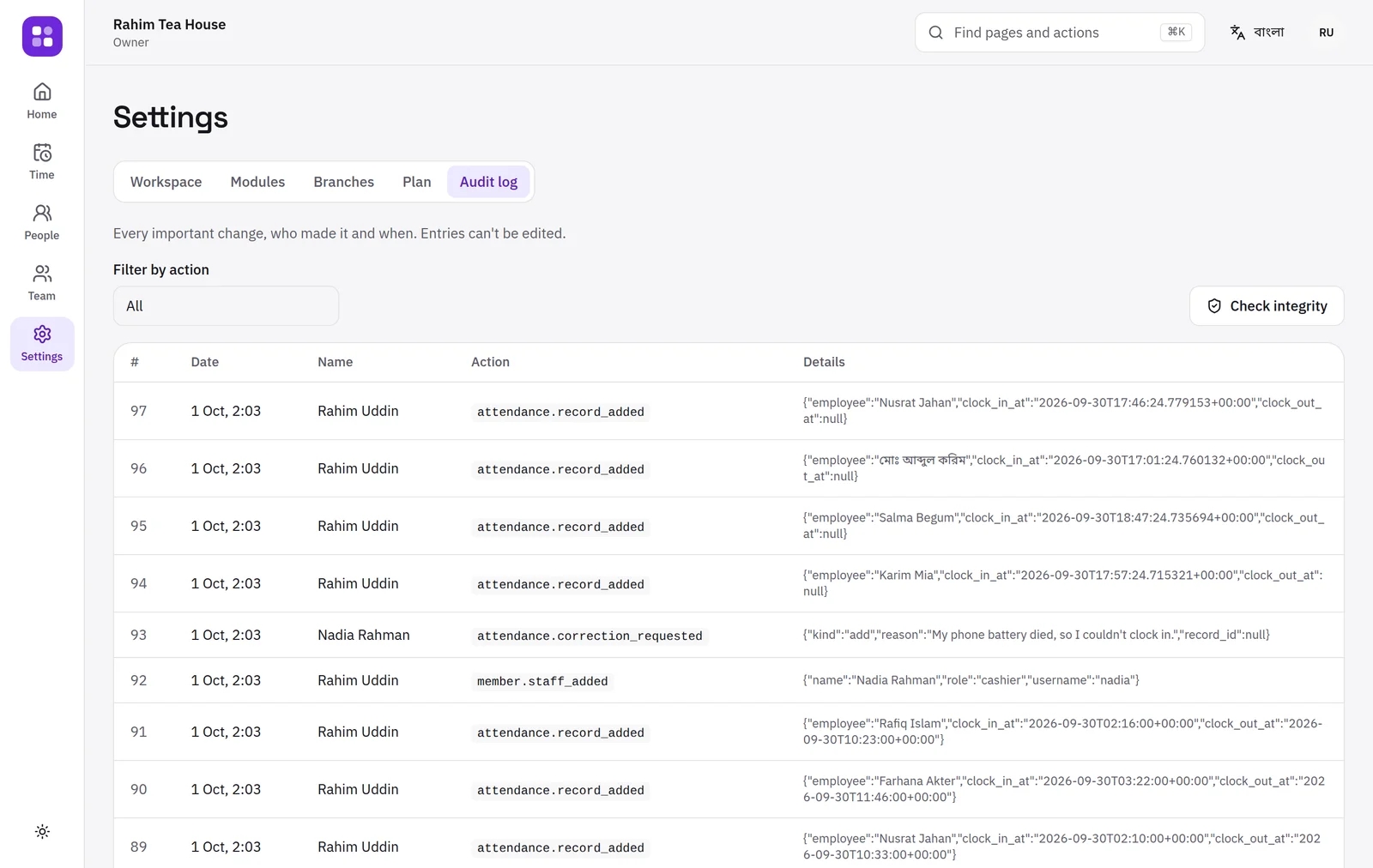Viewport: 1373px width, 868px height.
Task: Switch to the Branches tab
Action: tap(344, 182)
